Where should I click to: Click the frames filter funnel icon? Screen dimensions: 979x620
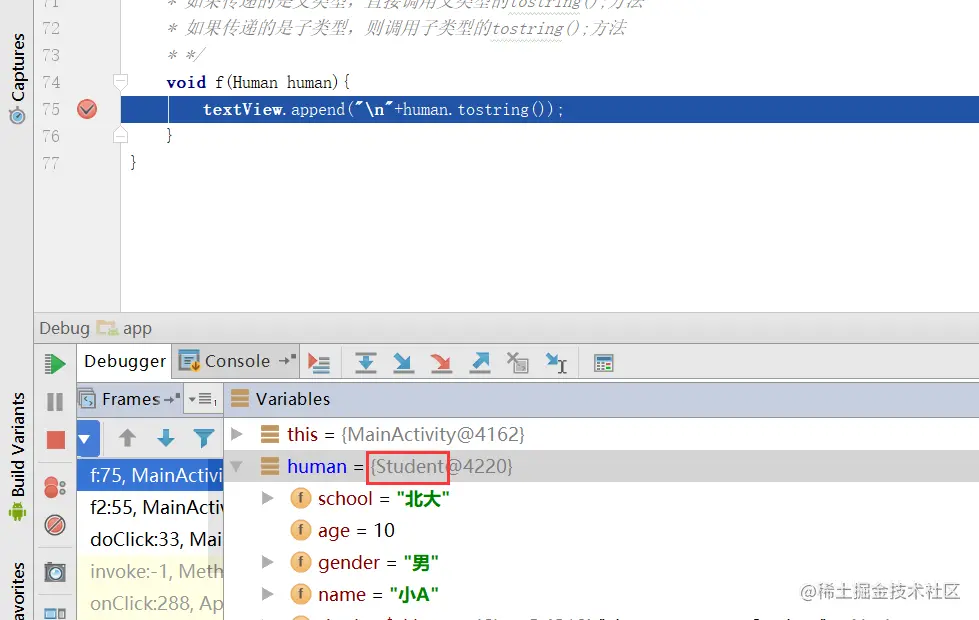click(x=204, y=438)
